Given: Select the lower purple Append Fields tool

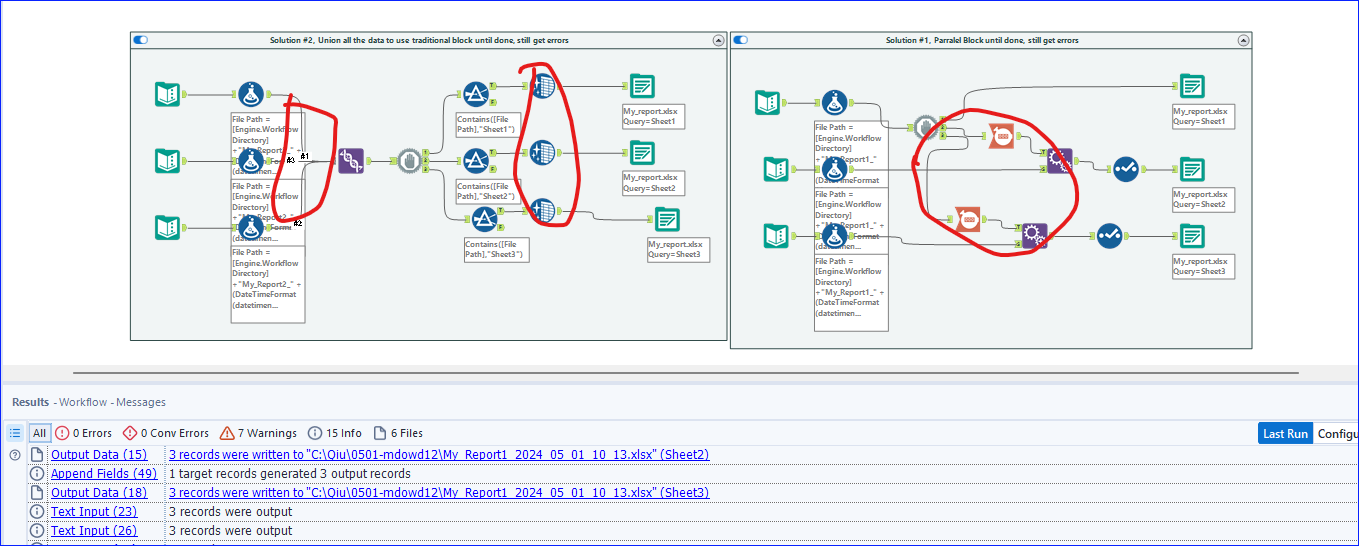Looking at the screenshot, I should [x=1034, y=235].
